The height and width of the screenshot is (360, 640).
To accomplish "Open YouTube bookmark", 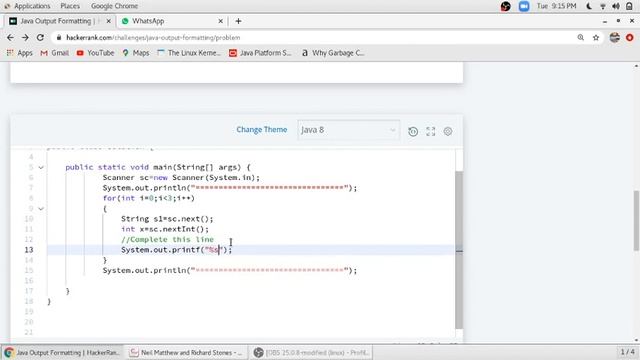I will [x=95, y=53].
